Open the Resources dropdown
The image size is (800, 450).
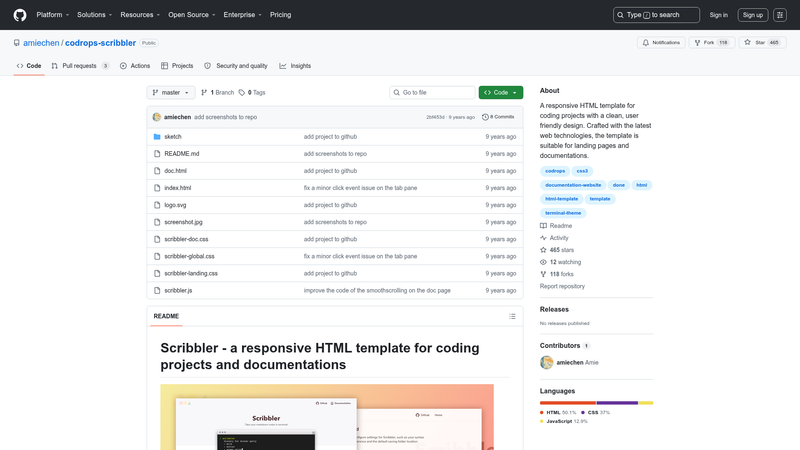click(140, 15)
